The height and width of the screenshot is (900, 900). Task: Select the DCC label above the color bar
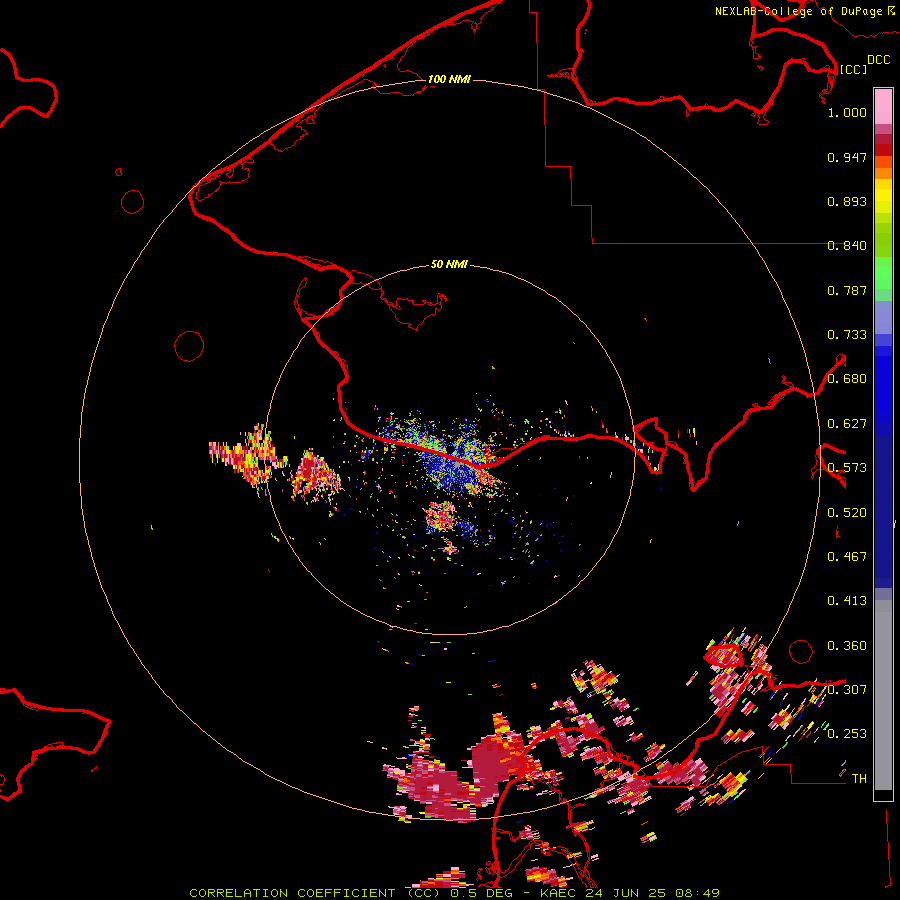(x=878, y=60)
